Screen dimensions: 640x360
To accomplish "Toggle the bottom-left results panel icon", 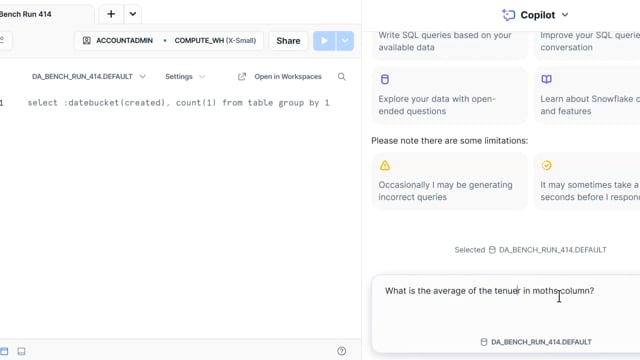I will [4, 351].
